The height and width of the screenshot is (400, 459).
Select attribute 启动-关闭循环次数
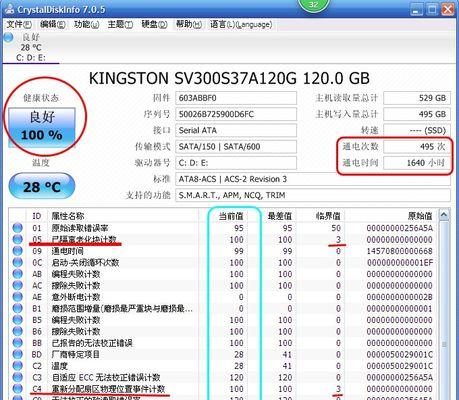pyautogui.click(x=85, y=262)
